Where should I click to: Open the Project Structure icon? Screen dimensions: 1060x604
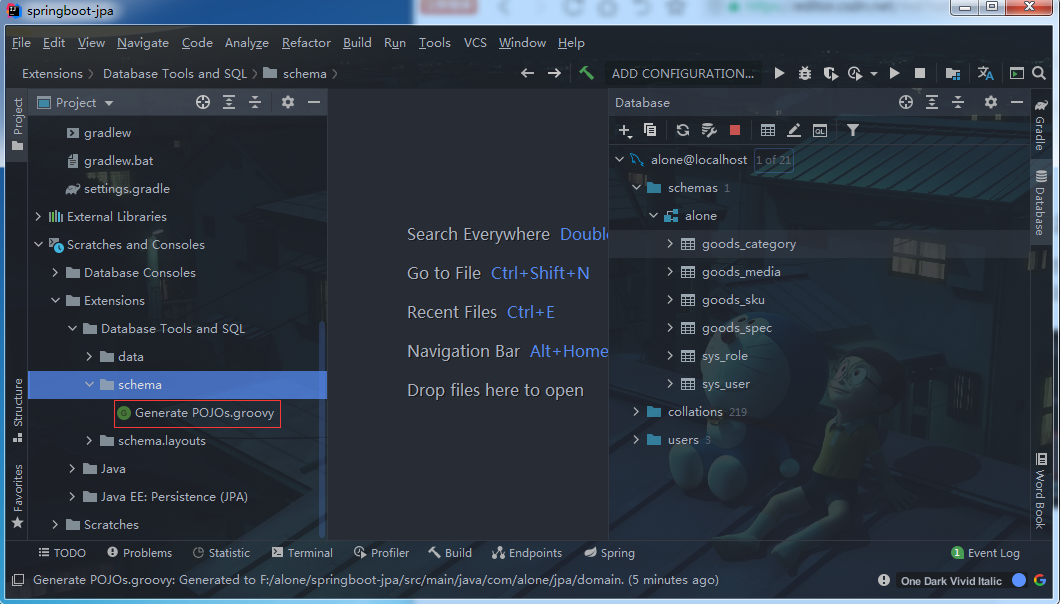[953, 73]
